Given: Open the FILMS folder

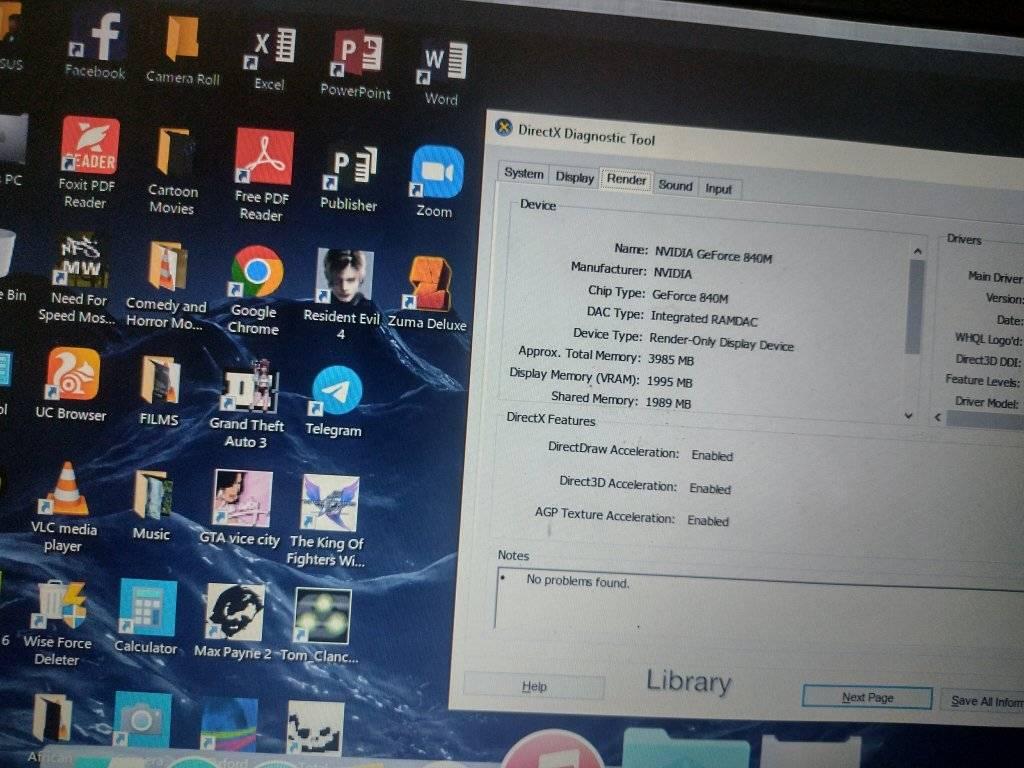Looking at the screenshot, I should click(159, 391).
